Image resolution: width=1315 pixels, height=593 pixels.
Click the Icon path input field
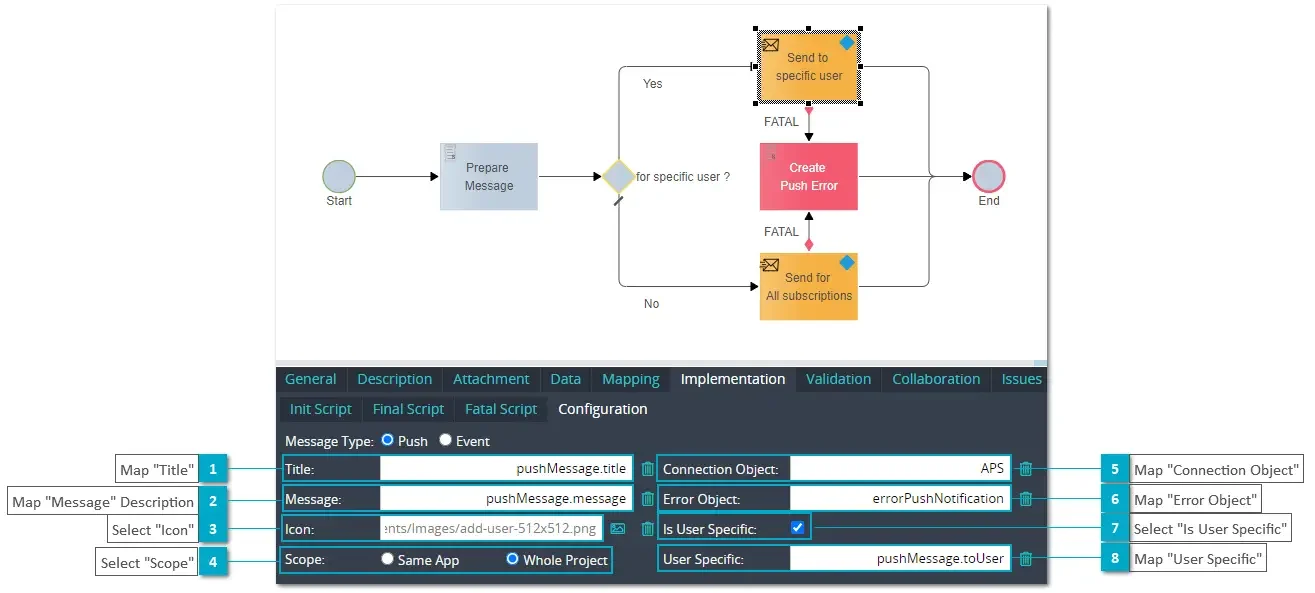(x=492, y=528)
